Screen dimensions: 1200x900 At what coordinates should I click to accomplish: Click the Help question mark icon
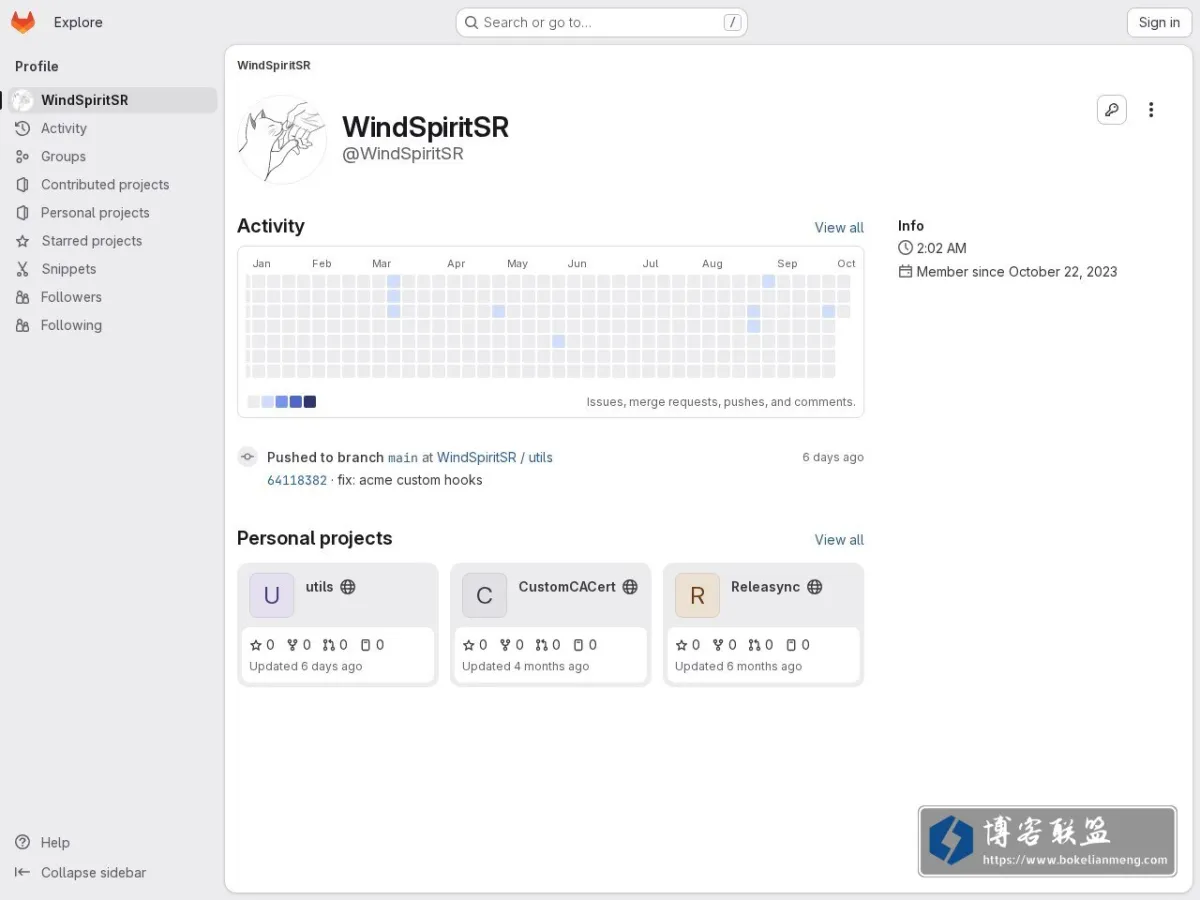click(22, 842)
